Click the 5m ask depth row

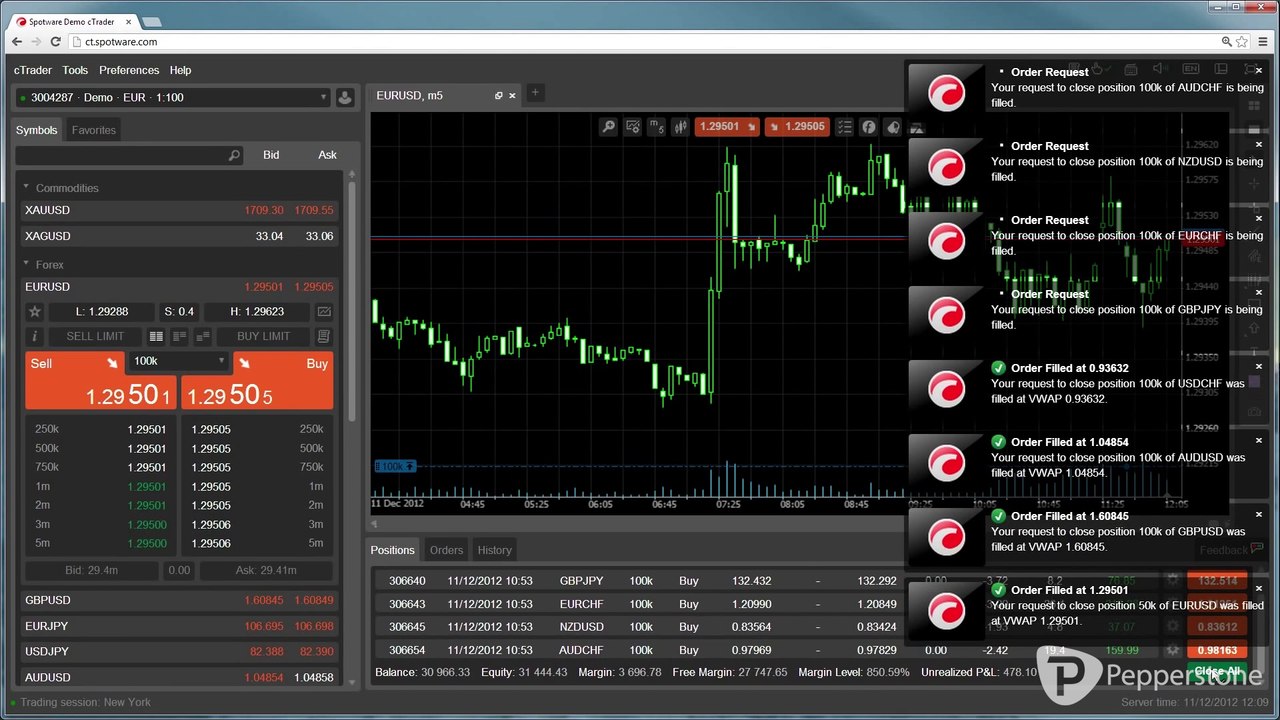tap(257, 543)
